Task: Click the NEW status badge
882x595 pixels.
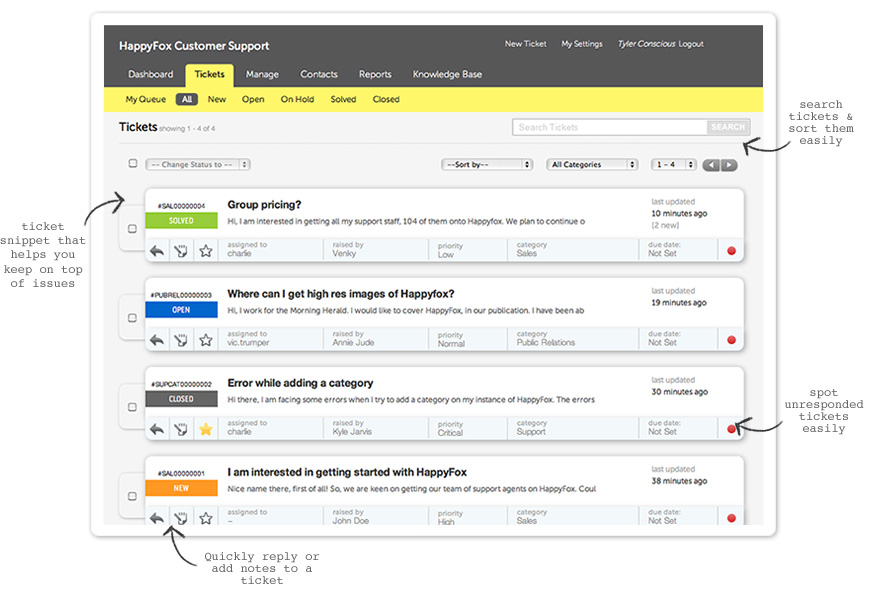Action: tap(181, 488)
